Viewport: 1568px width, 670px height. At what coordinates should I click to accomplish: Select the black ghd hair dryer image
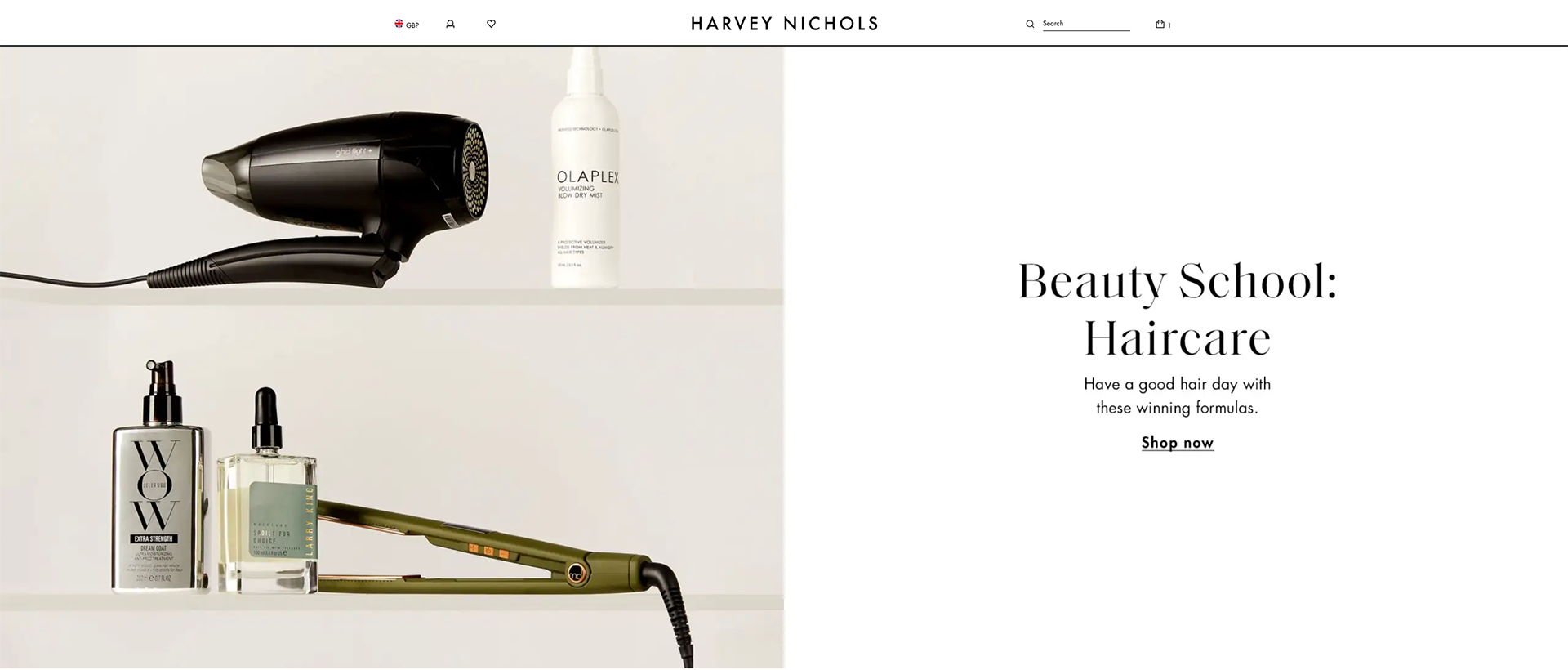click(343, 196)
